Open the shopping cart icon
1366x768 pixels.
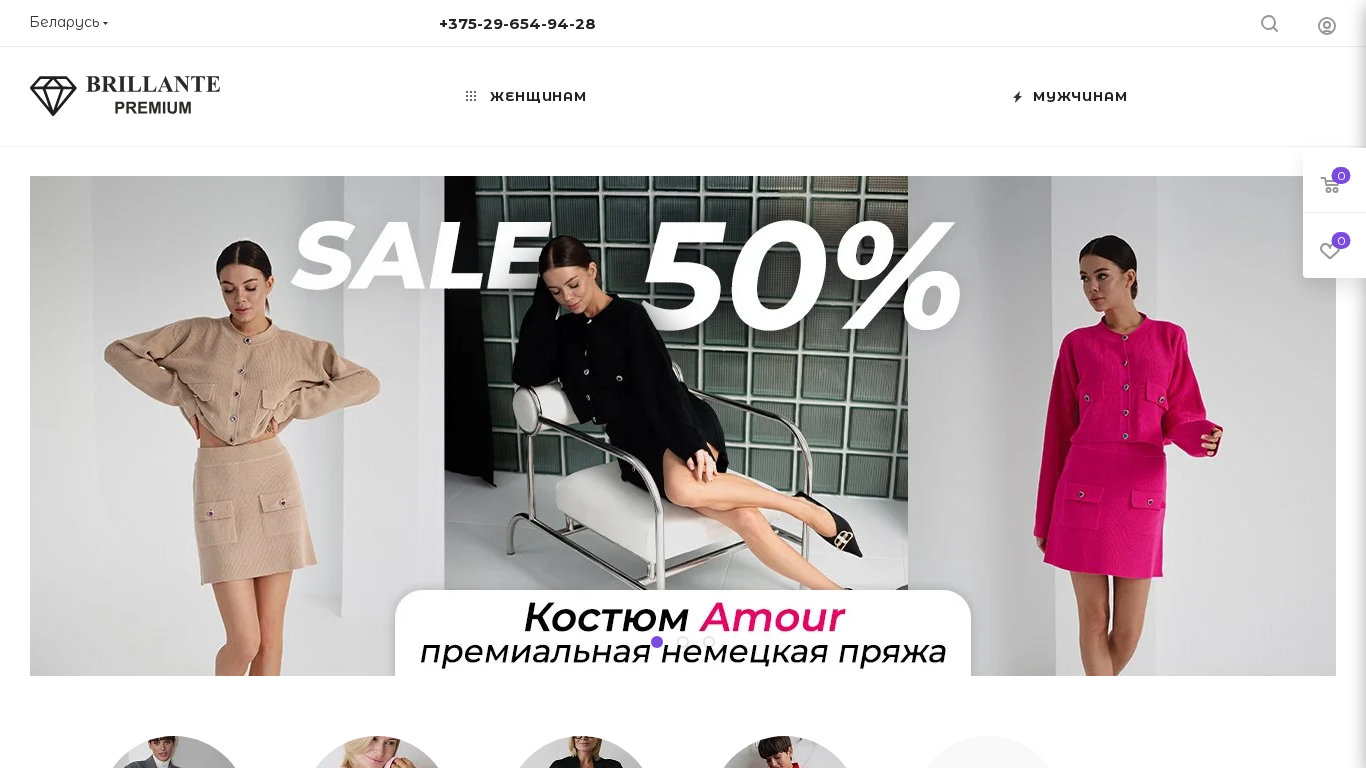pyautogui.click(x=1330, y=185)
